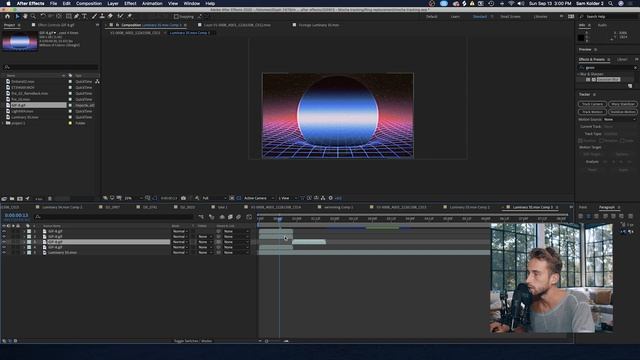This screenshot has width=640, height=360.
Task: Select the Hand tool
Action: tap(25, 16)
